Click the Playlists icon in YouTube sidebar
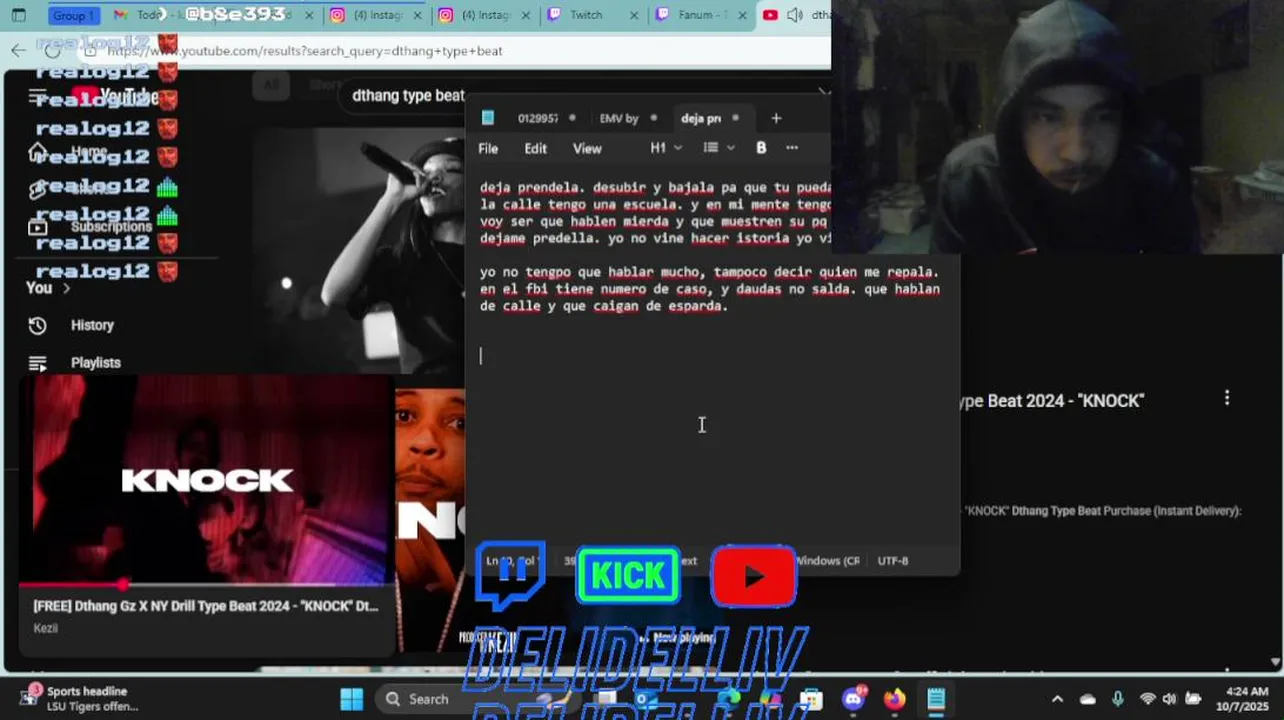The width and height of the screenshot is (1284, 720). [37, 363]
